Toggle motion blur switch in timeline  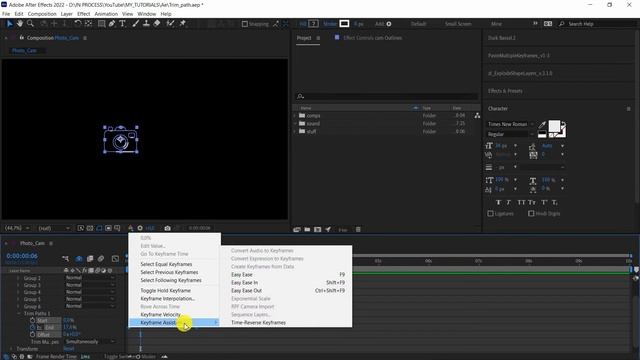(100, 258)
